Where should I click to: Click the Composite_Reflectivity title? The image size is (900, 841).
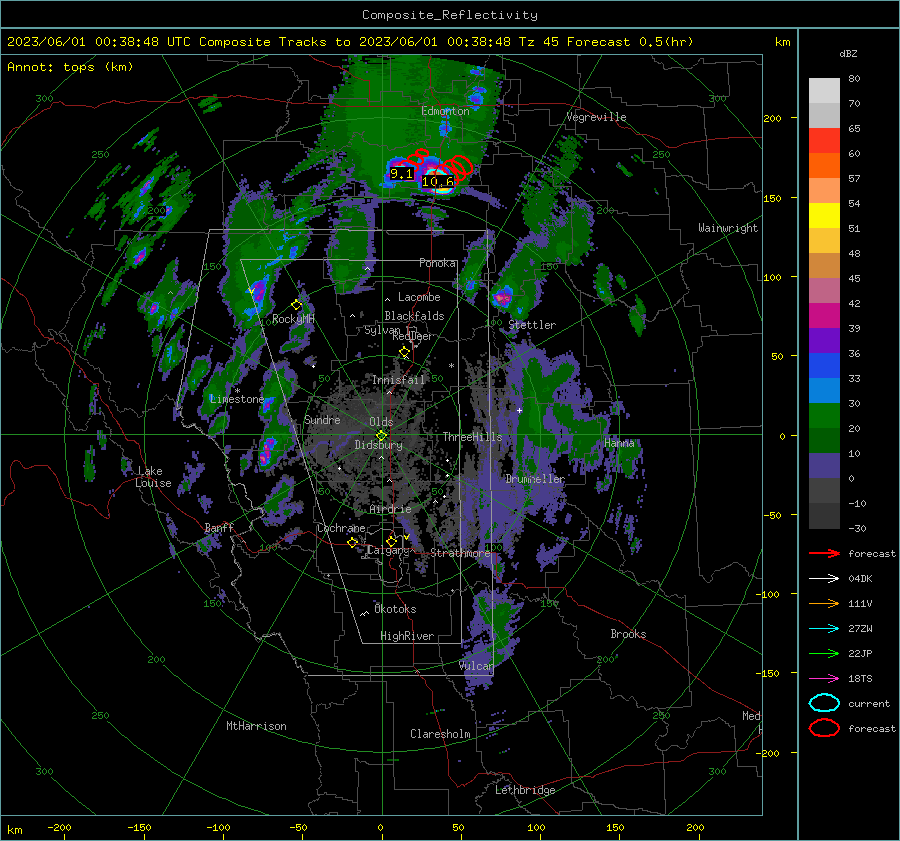coord(449,15)
